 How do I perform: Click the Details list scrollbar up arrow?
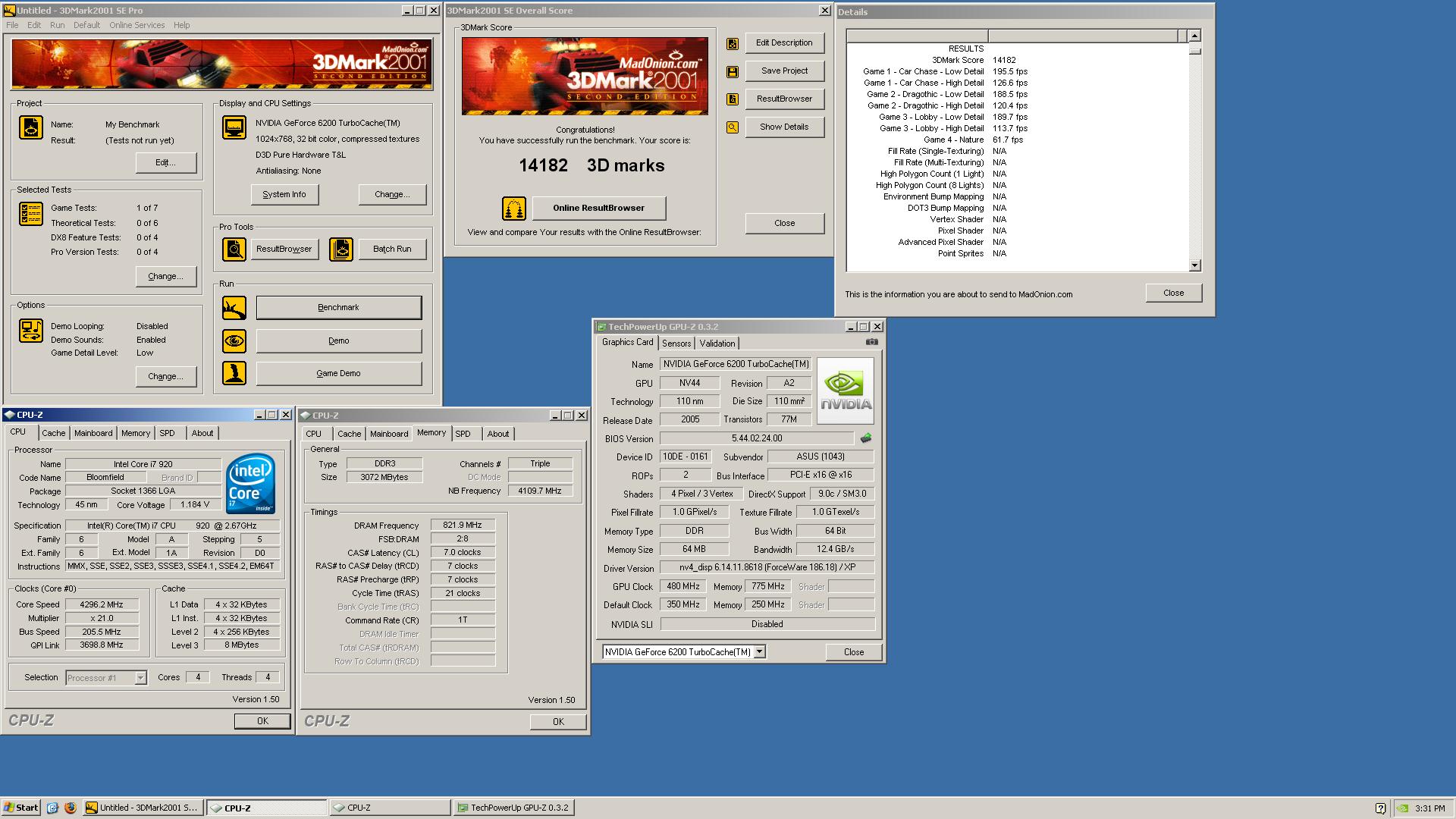[1195, 36]
